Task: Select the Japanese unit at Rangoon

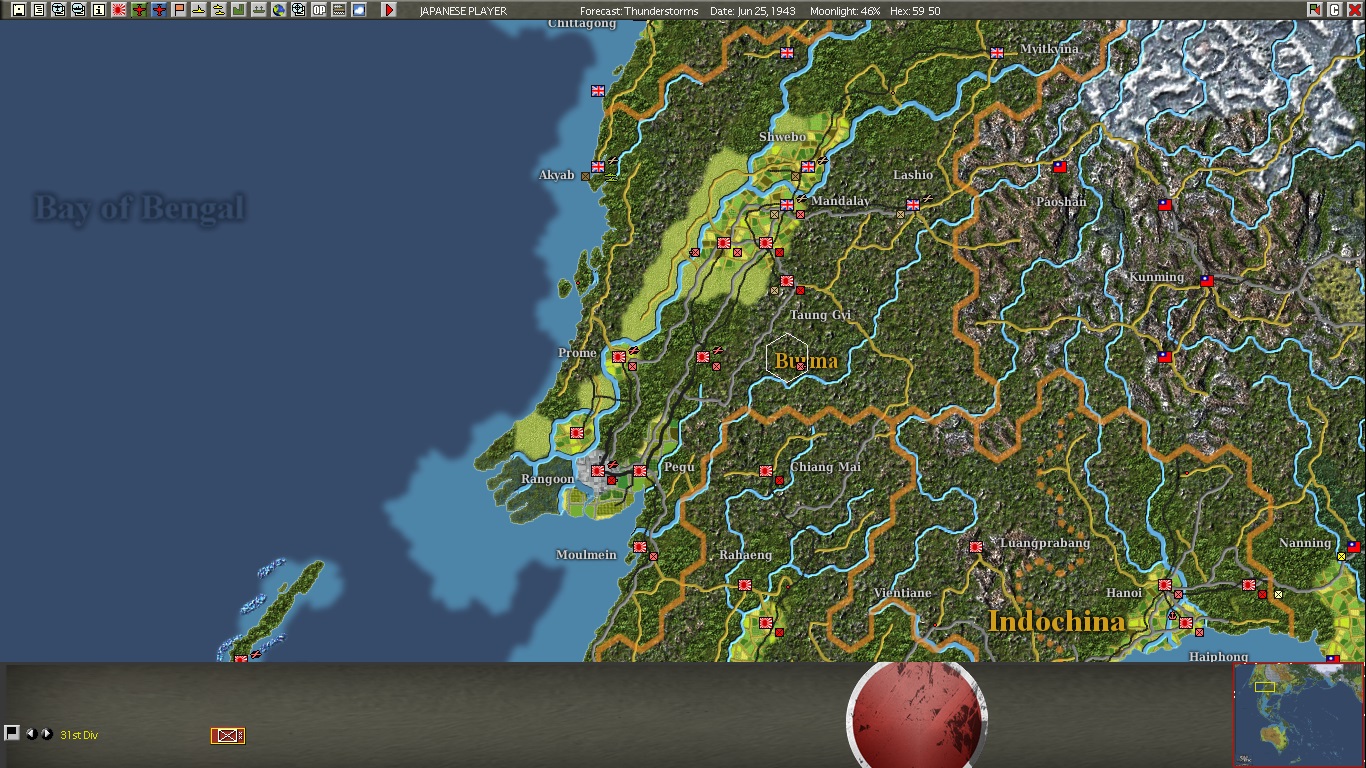Action: [598, 470]
